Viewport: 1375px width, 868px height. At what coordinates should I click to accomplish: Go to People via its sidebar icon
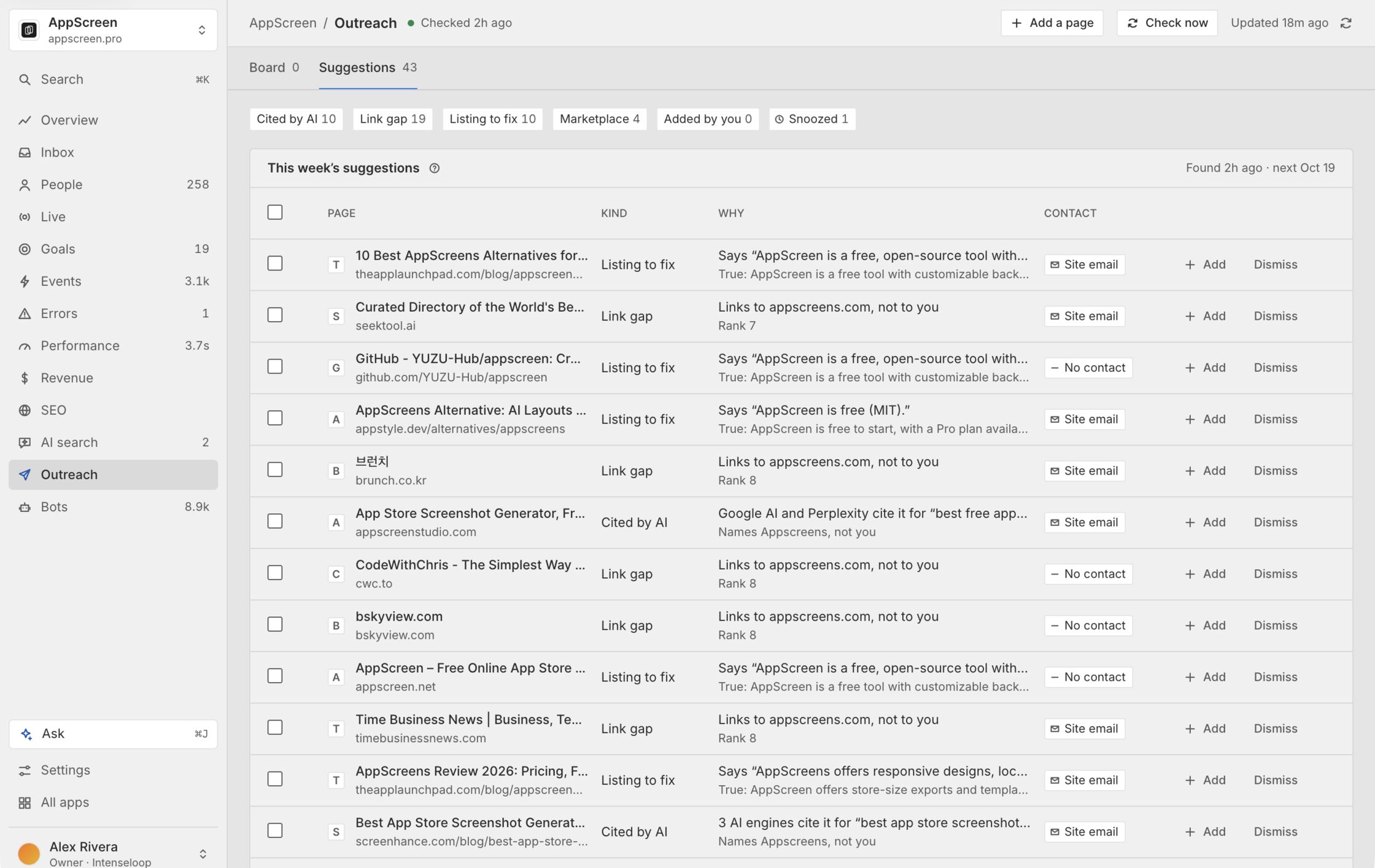click(25, 185)
